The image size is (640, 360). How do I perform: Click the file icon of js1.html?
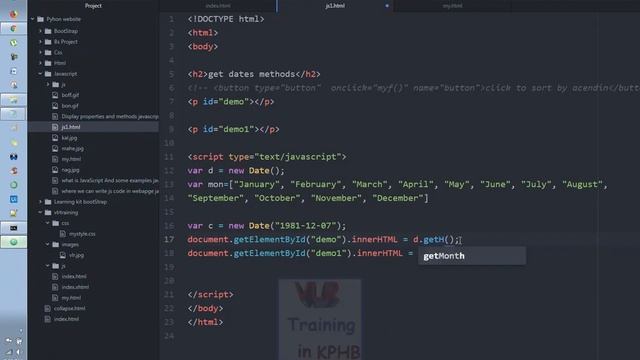point(55,127)
